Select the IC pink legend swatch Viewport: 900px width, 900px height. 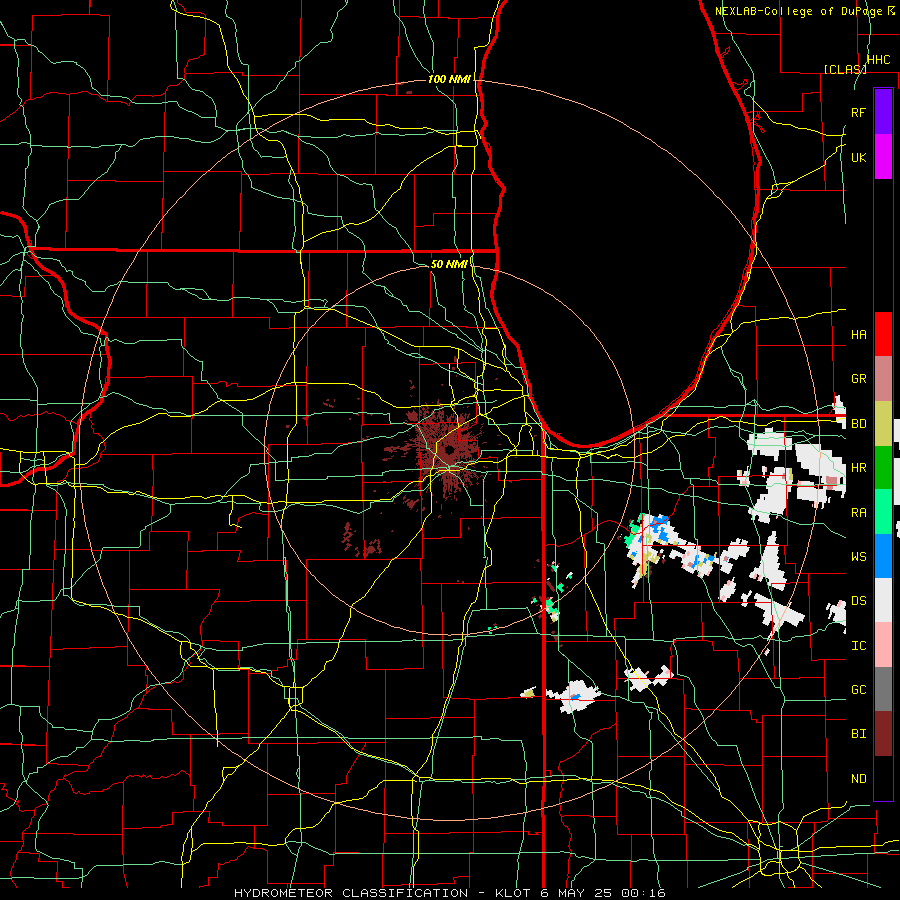[x=883, y=645]
